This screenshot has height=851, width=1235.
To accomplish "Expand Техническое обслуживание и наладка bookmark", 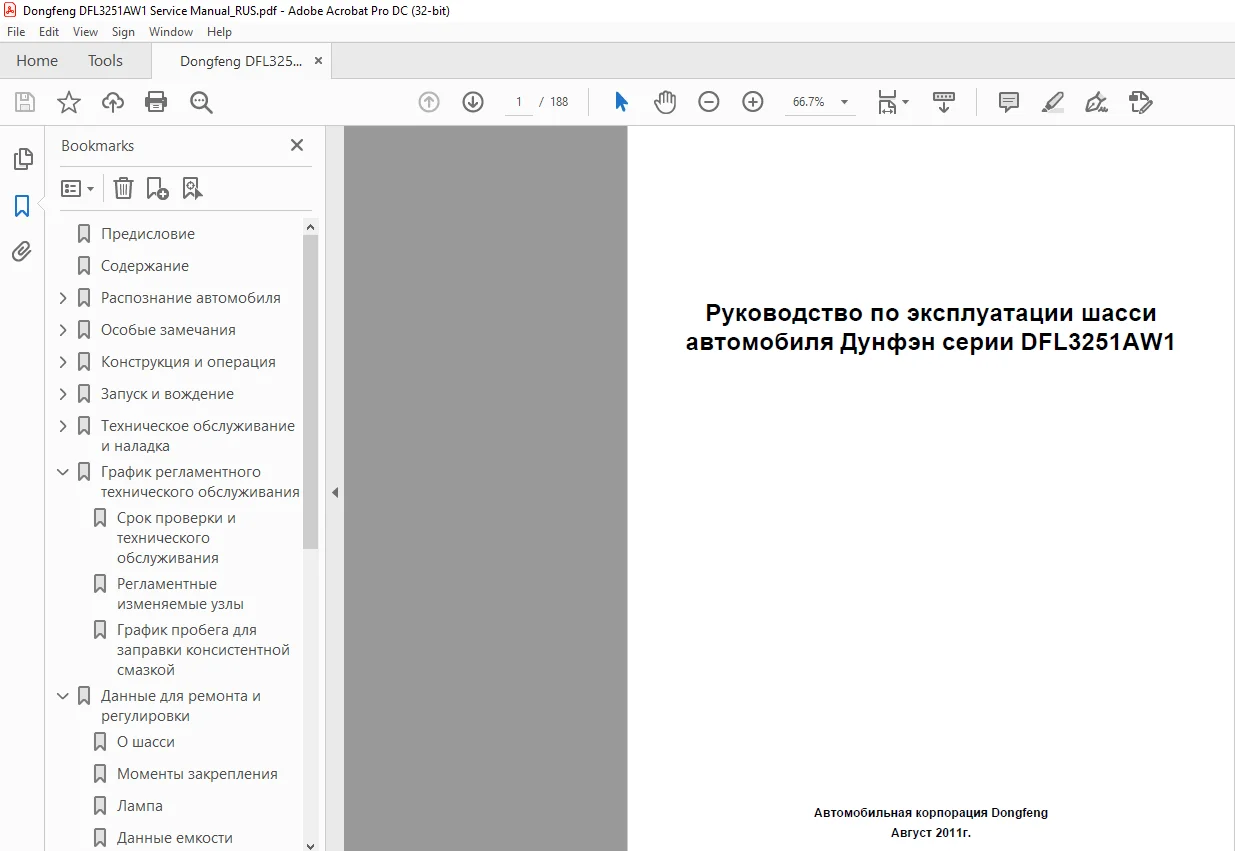I will click(x=64, y=426).
